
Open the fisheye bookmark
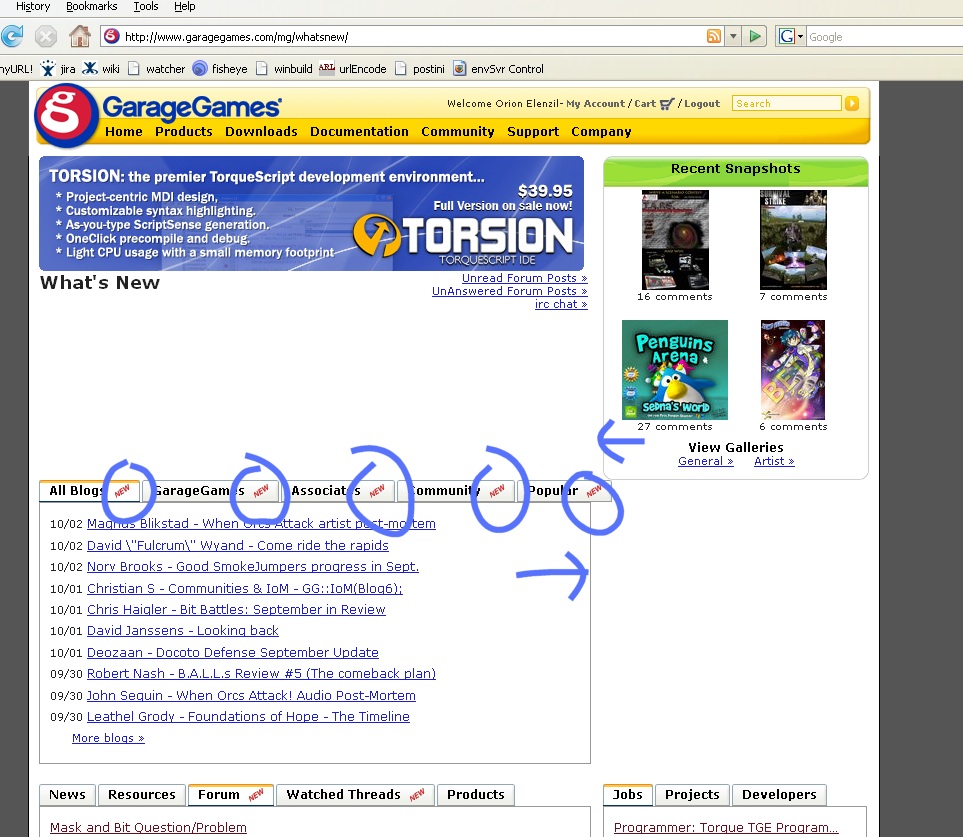[220, 69]
